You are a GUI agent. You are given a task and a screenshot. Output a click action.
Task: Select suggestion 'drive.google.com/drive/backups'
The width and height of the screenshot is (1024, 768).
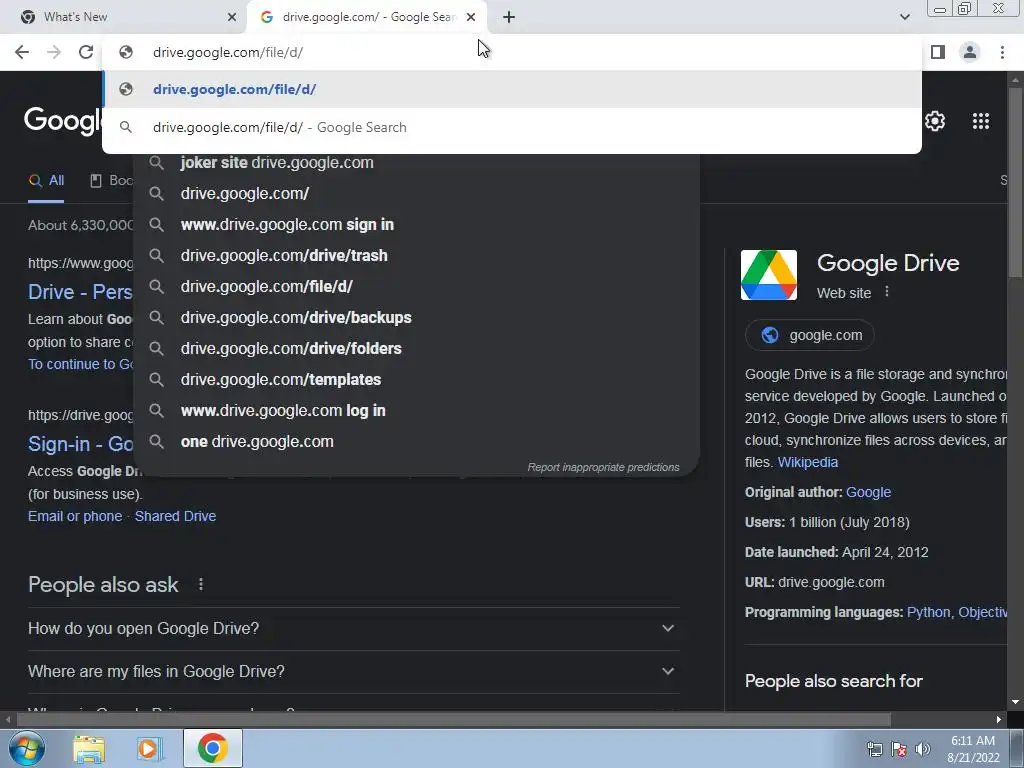(417, 317)
